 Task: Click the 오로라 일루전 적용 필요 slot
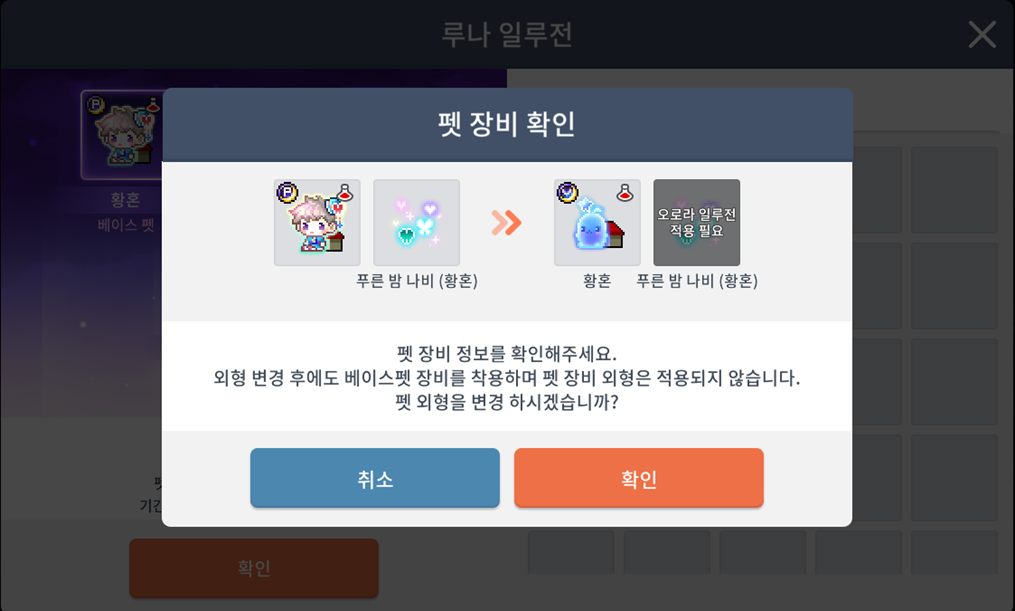click(x=697, y=223)
